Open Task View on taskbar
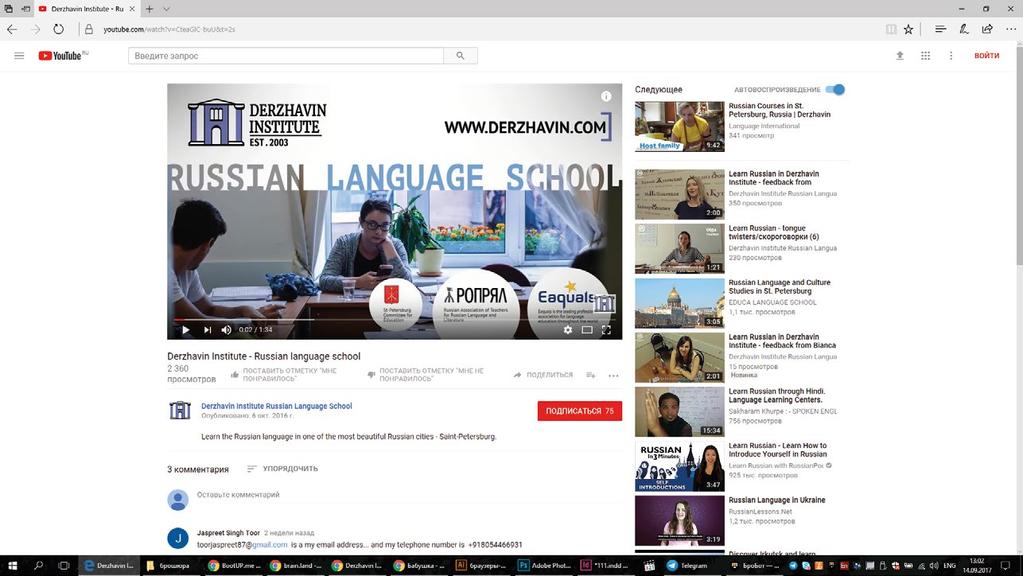Screen dimensions: 1023x576 [64, 566]
